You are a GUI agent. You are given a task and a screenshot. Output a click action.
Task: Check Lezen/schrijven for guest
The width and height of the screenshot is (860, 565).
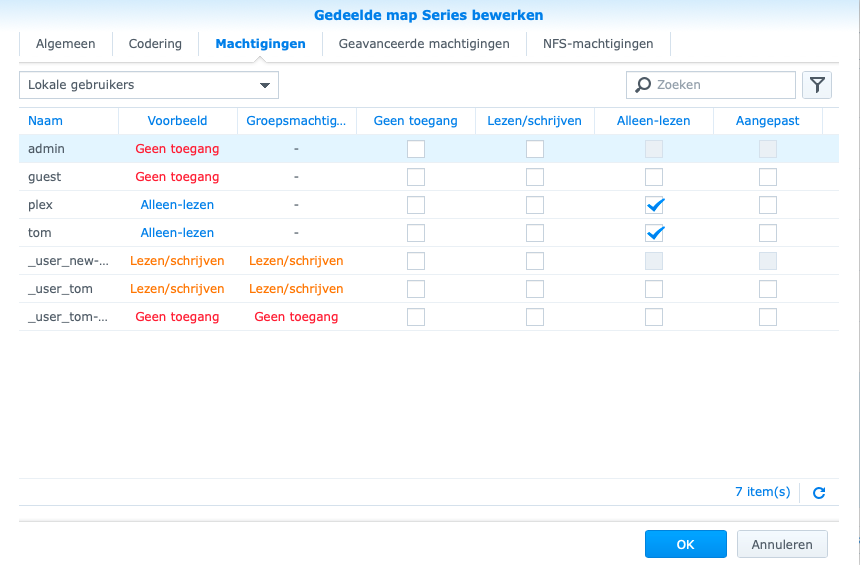tap(535, 177)
